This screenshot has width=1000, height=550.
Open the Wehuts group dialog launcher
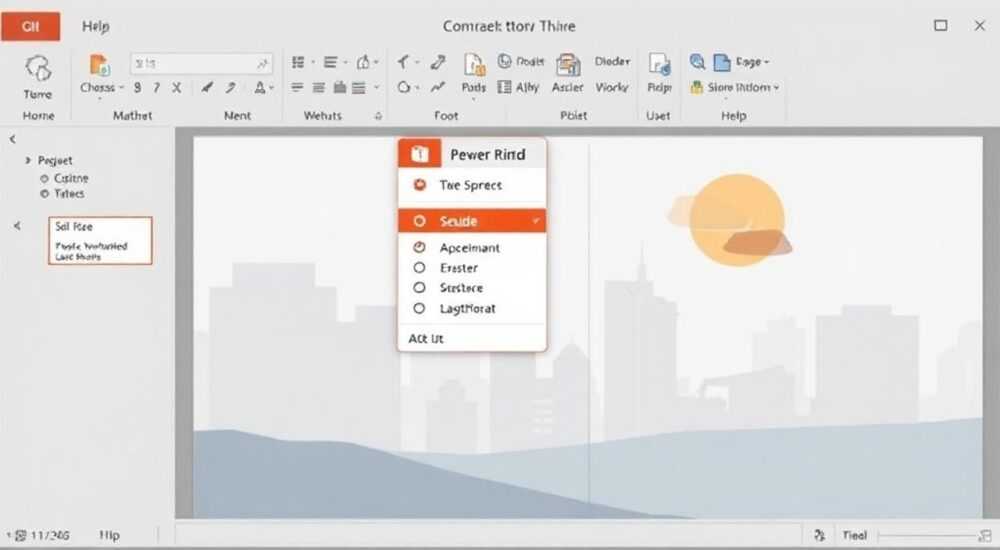pos(378,115)
